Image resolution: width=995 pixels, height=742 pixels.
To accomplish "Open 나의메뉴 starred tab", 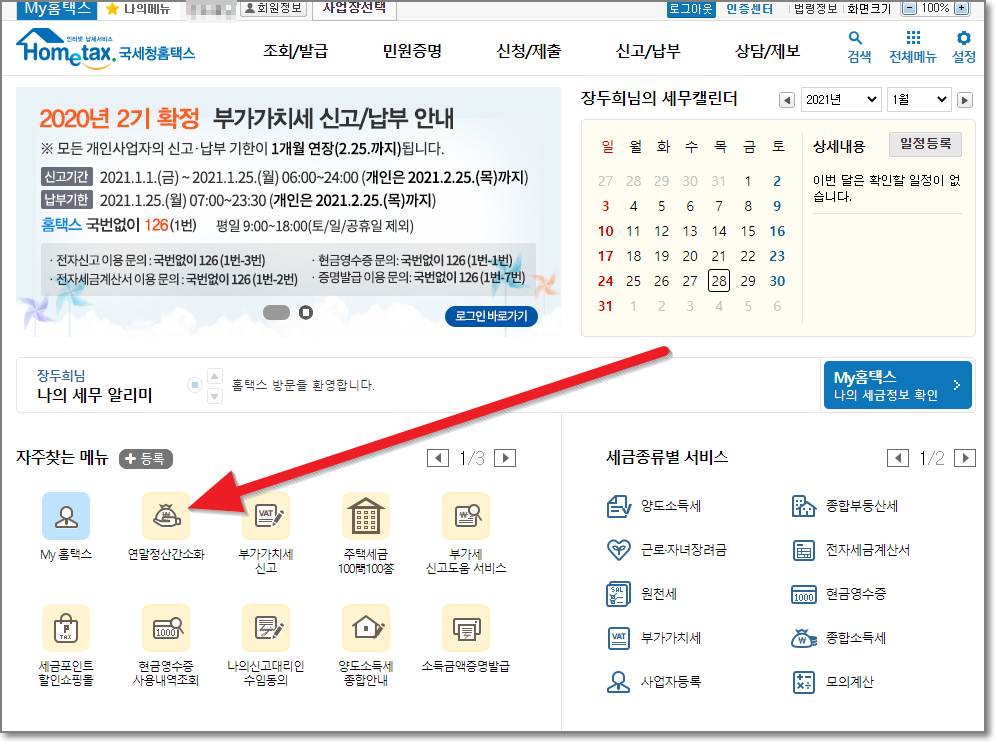I will pyautogui.click(x=138, y=9).
